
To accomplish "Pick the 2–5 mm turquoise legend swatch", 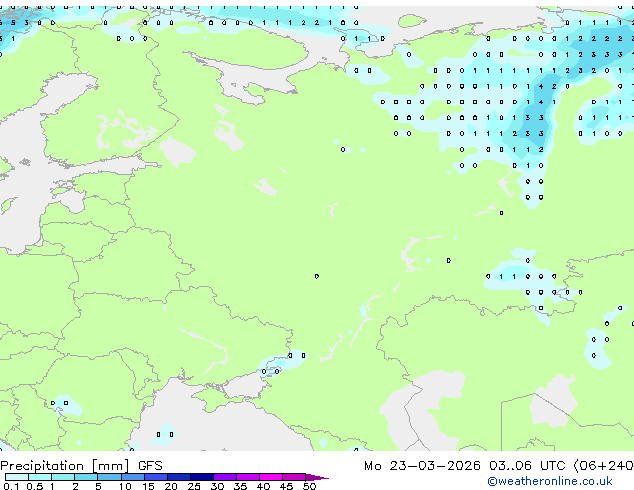I will pos(86,477).
